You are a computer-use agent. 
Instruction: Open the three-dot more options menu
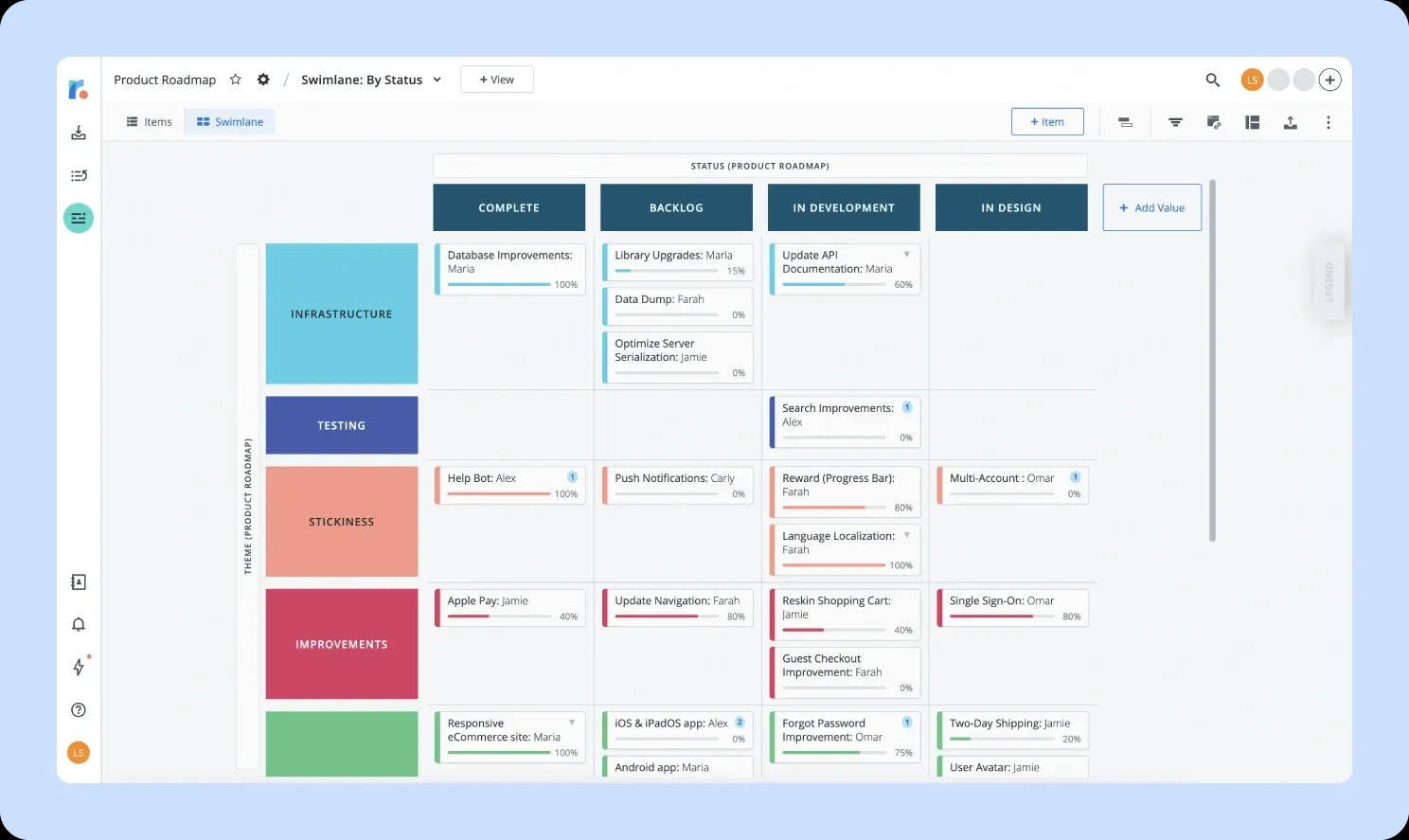coord(1329,122)
